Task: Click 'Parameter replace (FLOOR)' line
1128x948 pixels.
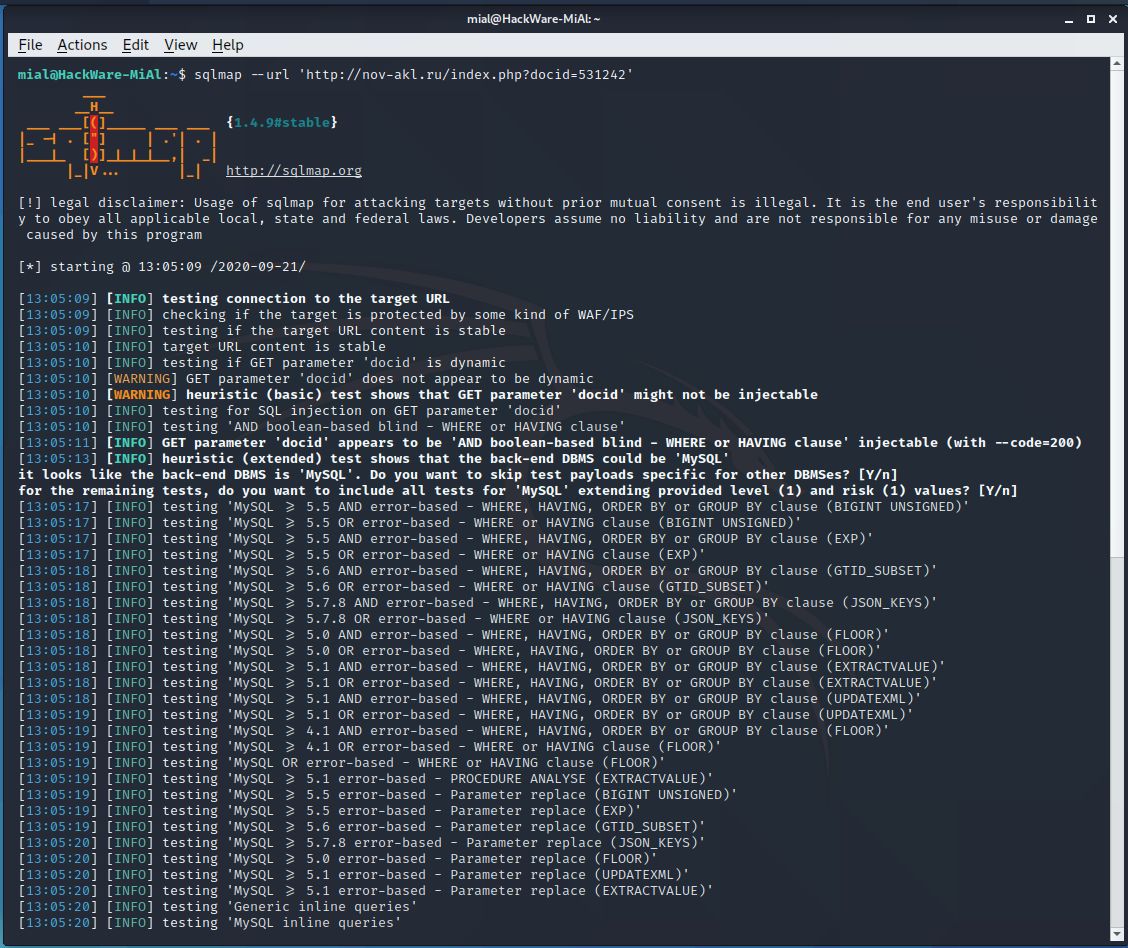Action: coord(337,859)
